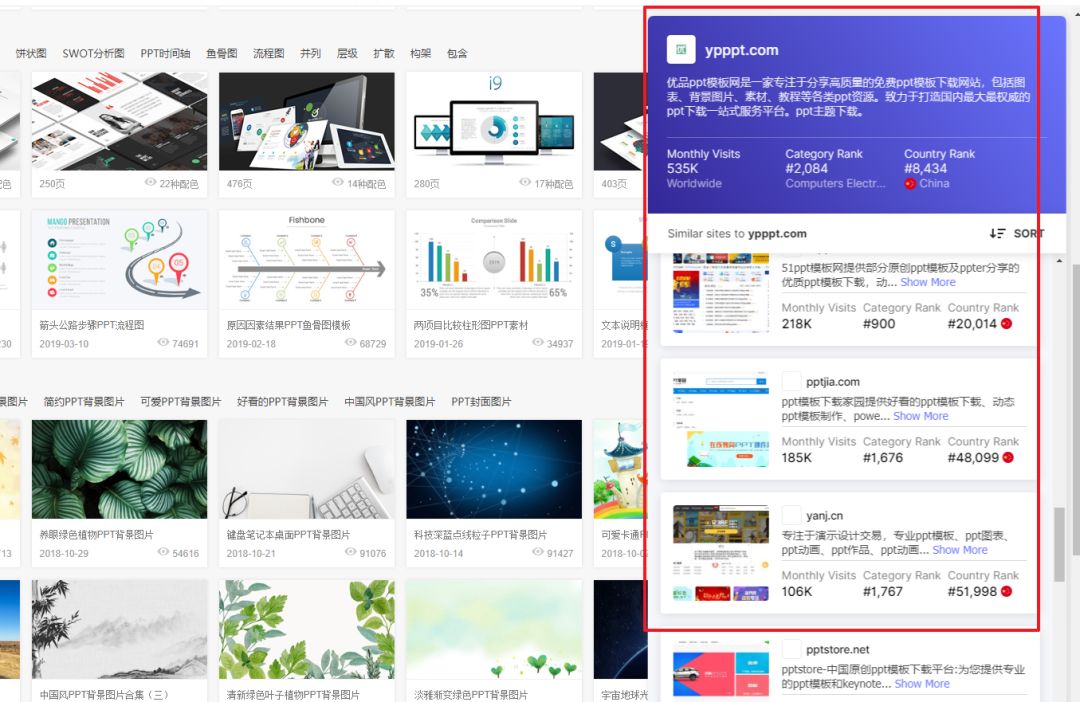Click the comparison bar chart thumbnail
The width and height of the screenshot is (1080, 702).
click(494, 260)
